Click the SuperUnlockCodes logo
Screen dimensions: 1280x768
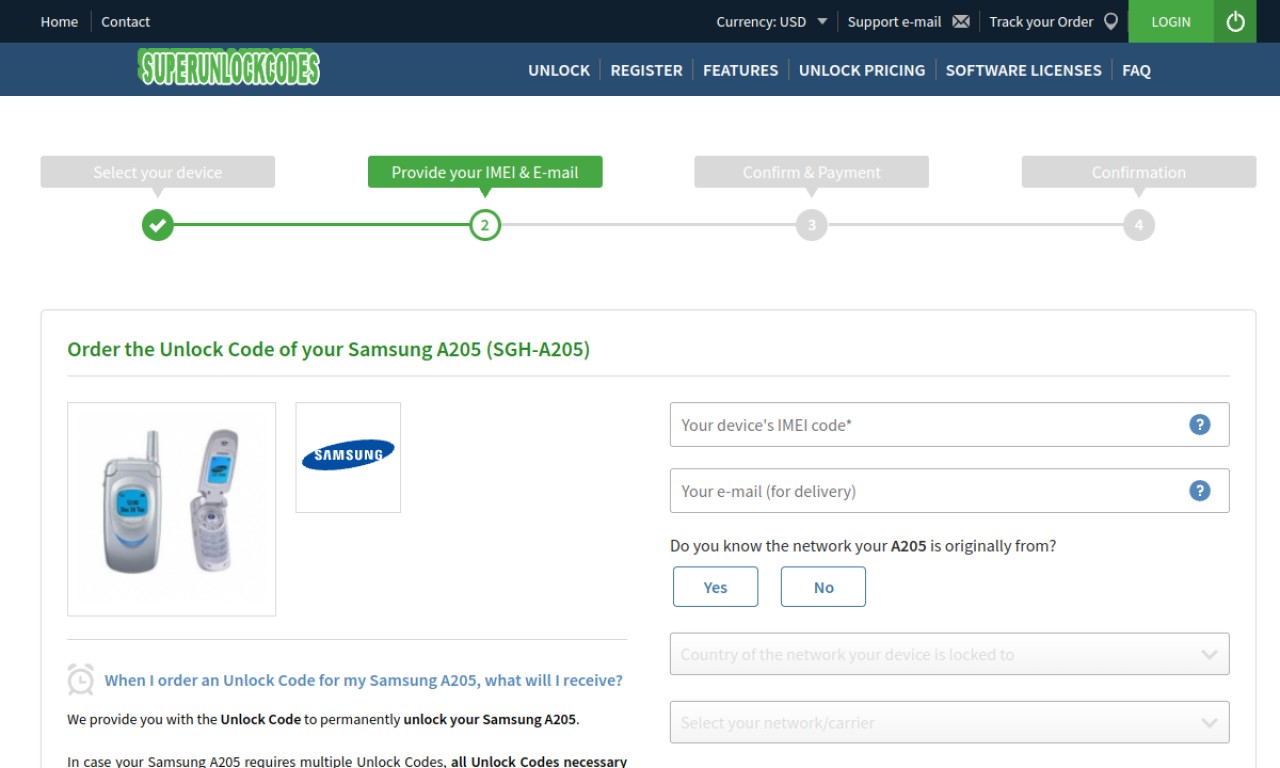pyautogui.click(x=229, y=68)
